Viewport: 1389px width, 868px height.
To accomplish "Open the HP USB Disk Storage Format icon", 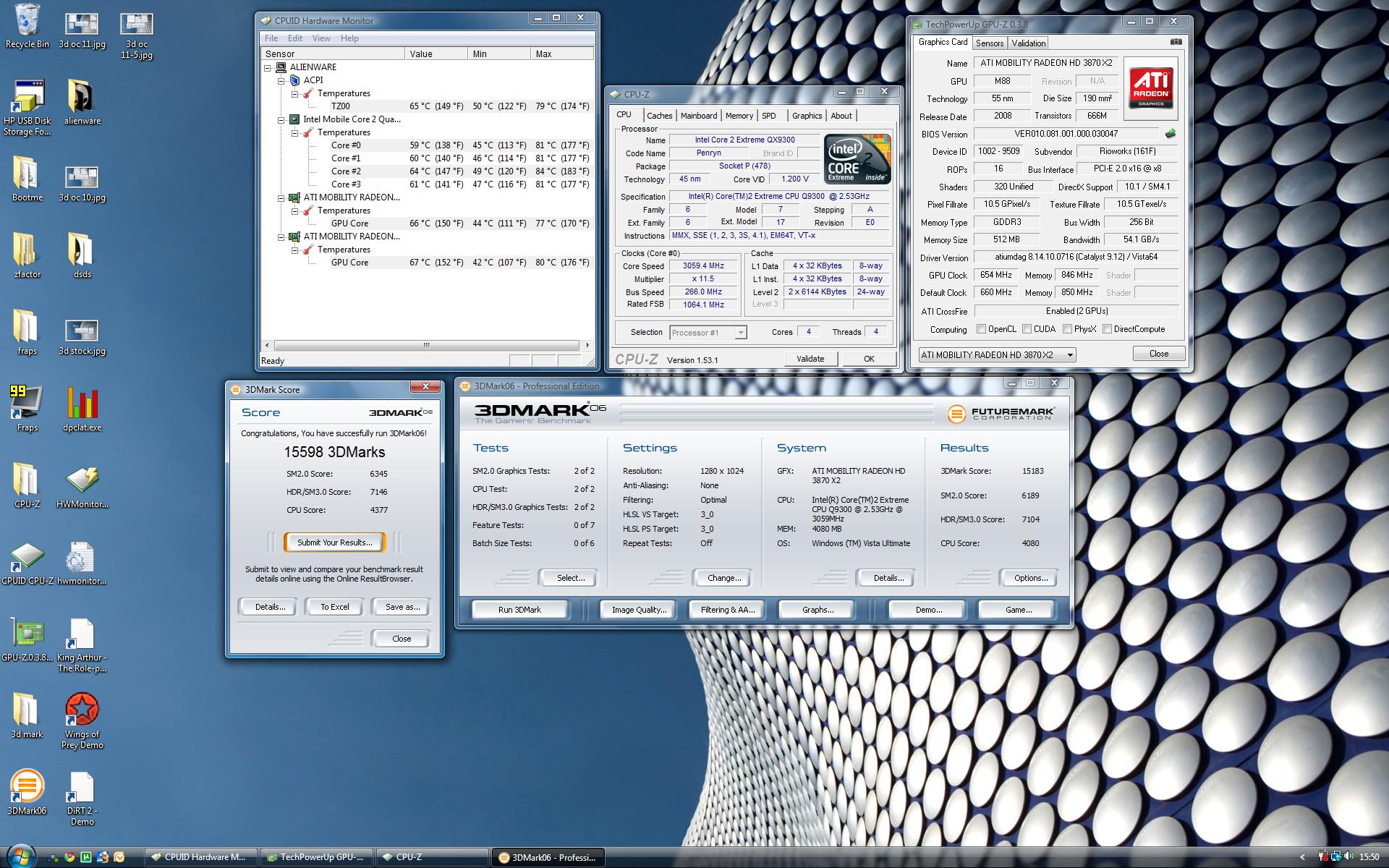I will 27,108.
